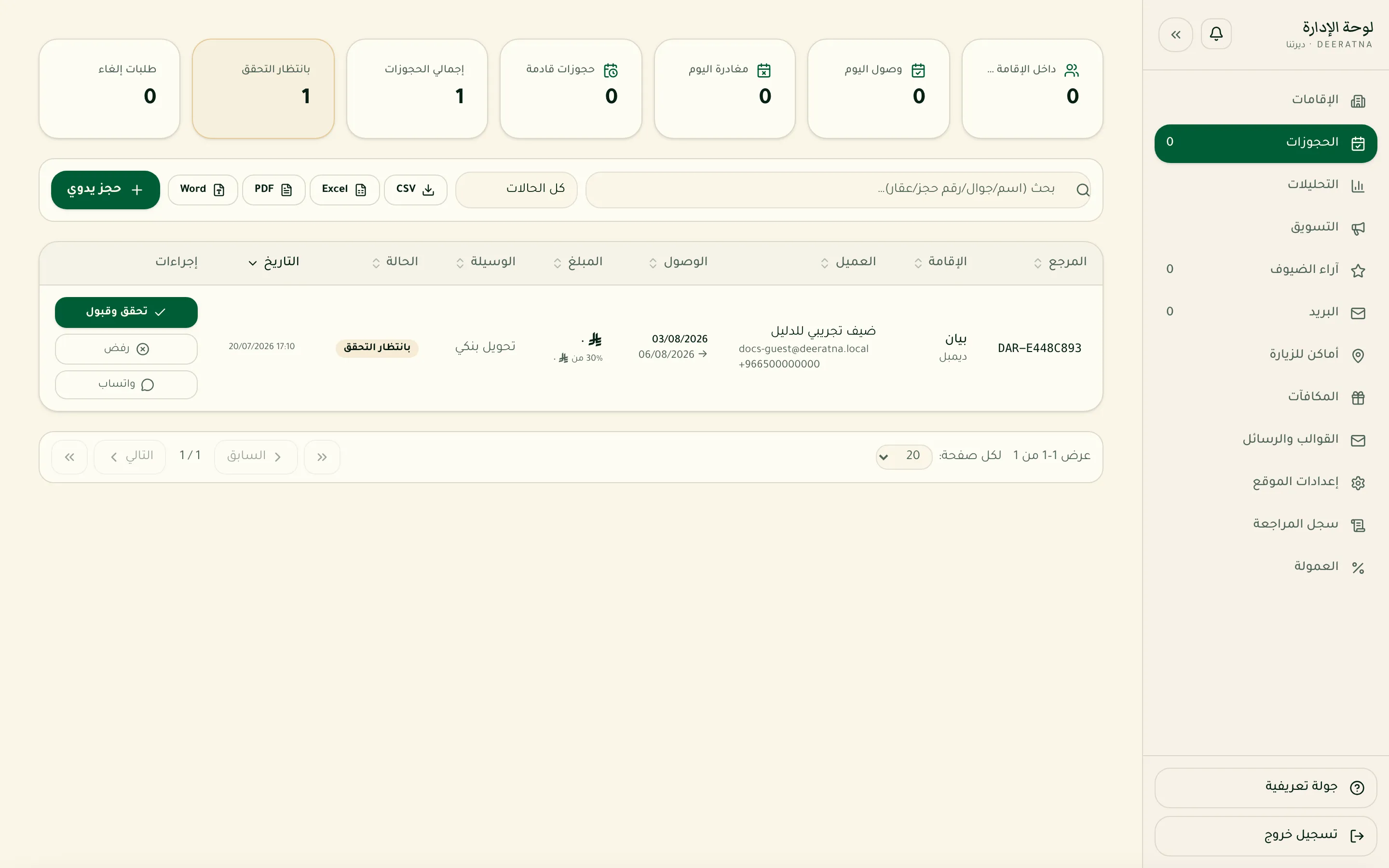The height and width of the screenshot is (868, 1389).
Task: Click the بانتظار التحقق status badge in row
Action: coord(377,347)
